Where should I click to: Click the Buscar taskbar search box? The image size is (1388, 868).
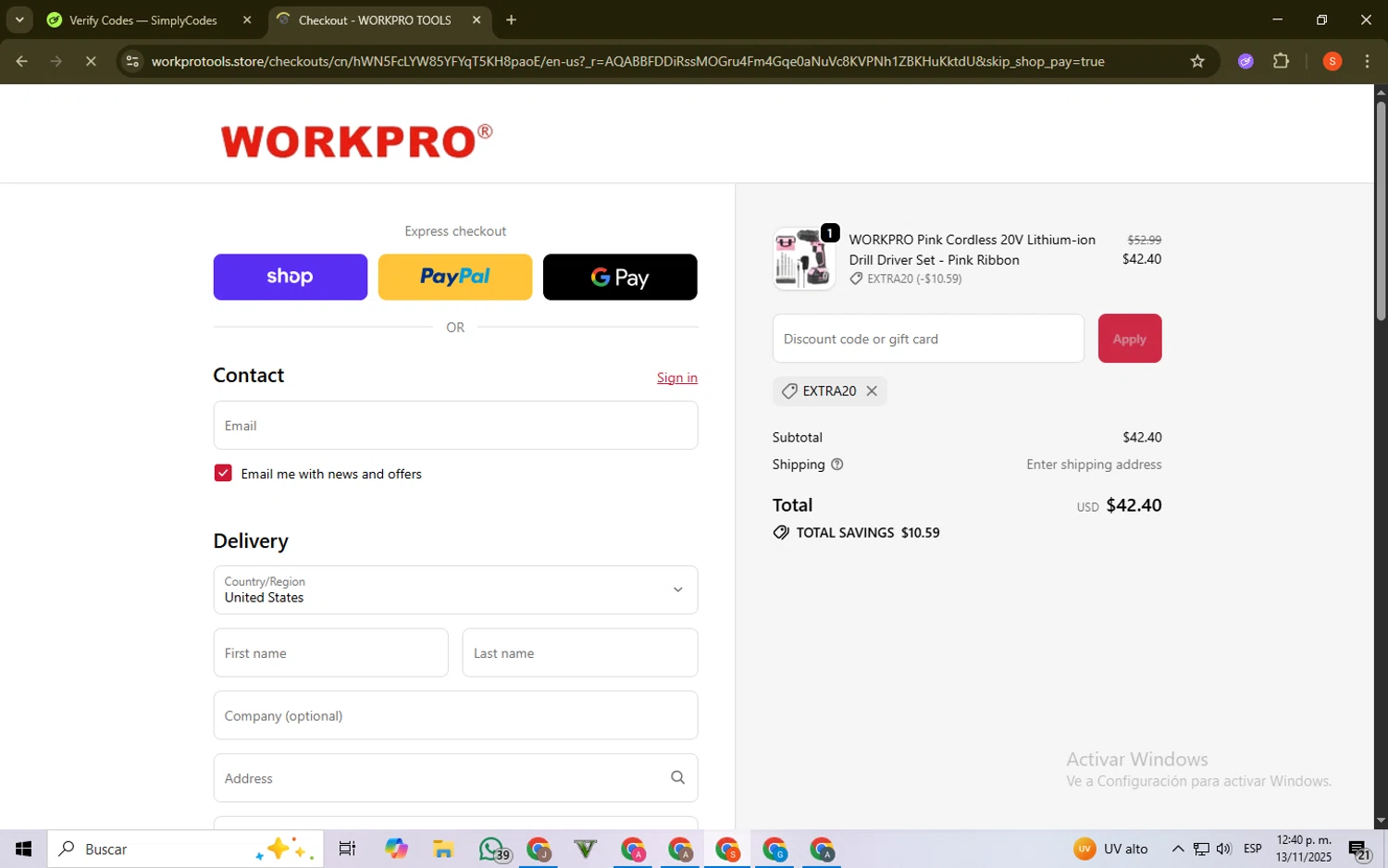pos(186,849)
